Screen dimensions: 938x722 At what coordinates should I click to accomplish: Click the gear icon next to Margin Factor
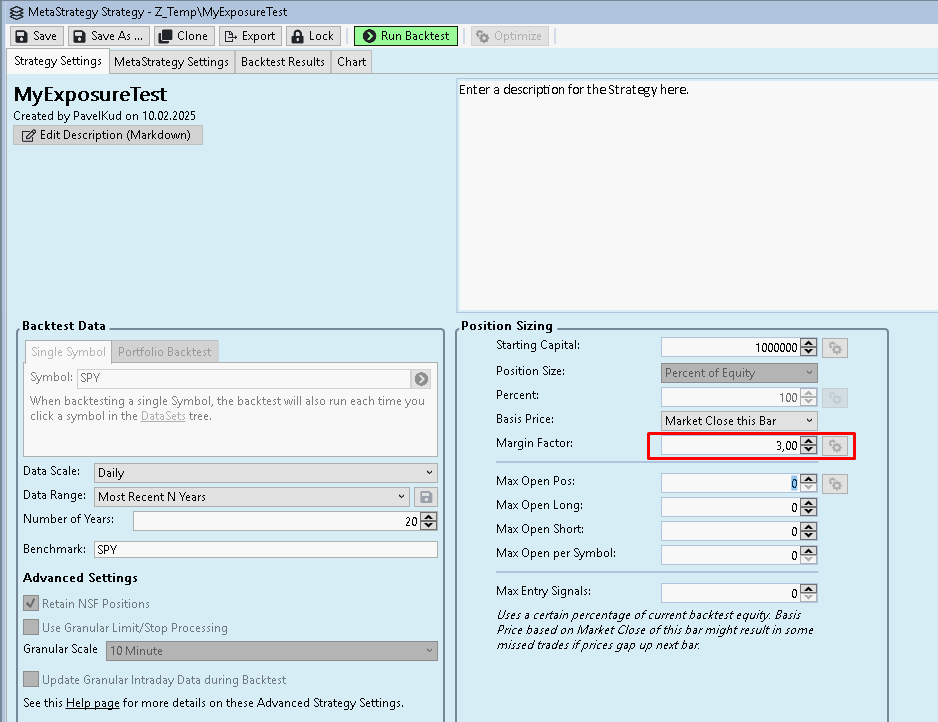(x=835, y=445)
